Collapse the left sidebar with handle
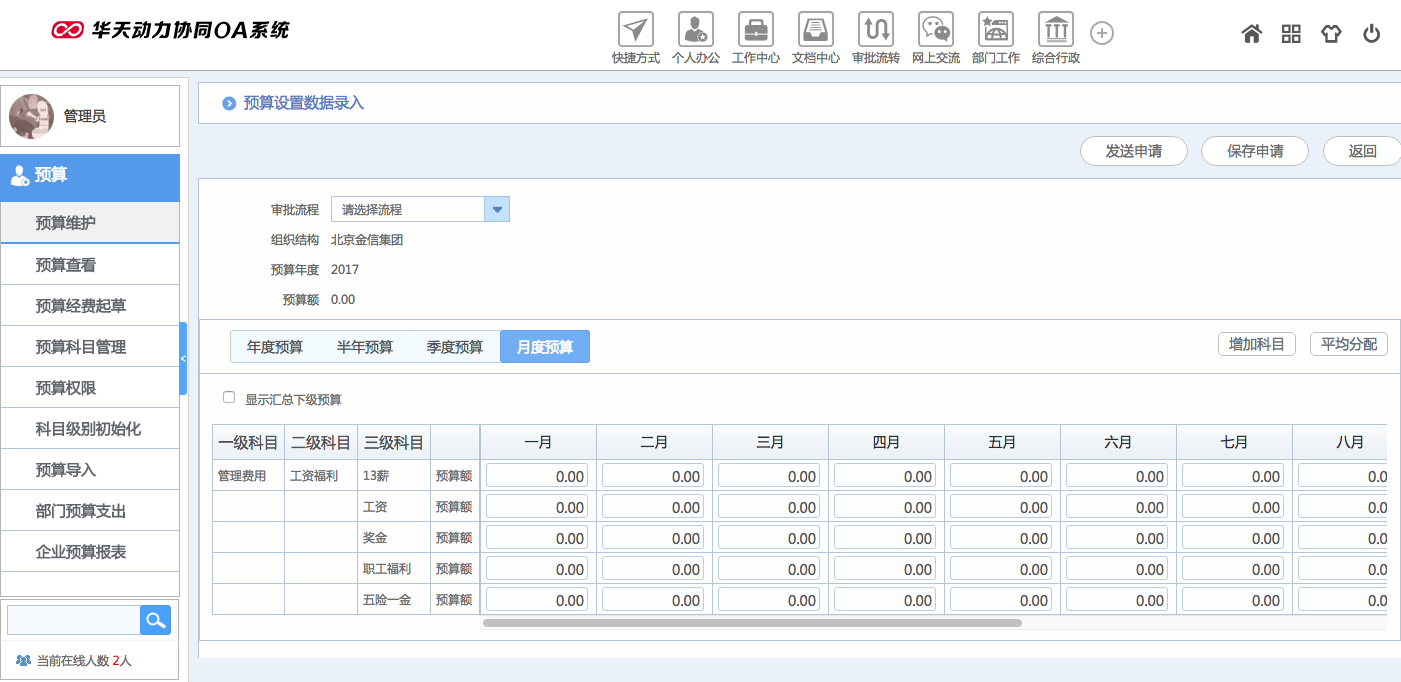The width and height of the screenshot is (1401, 682). (183, 358)
